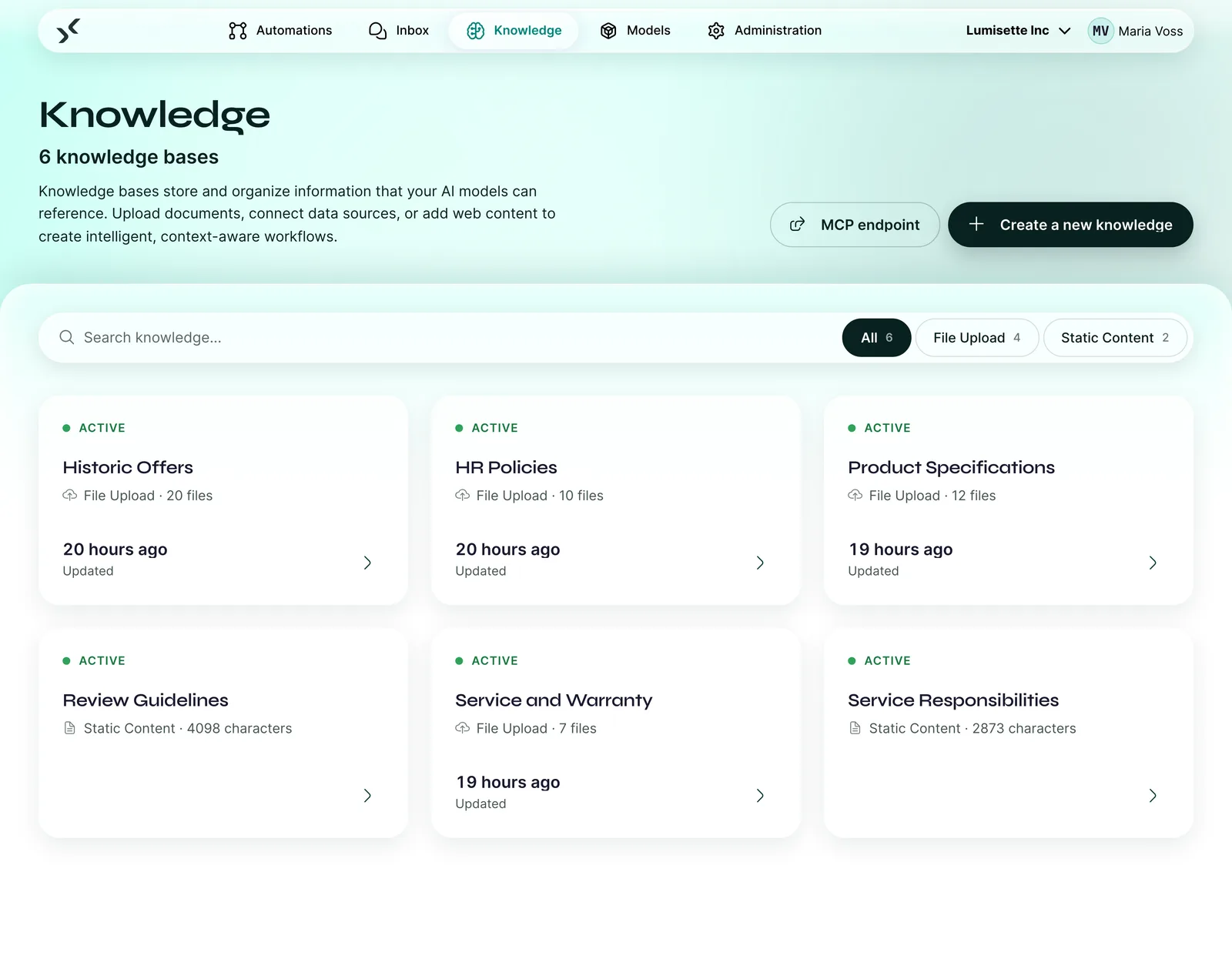Open the Knowledge nav label
Screen dimensions: 1232x962
click(x=527, y=31)
